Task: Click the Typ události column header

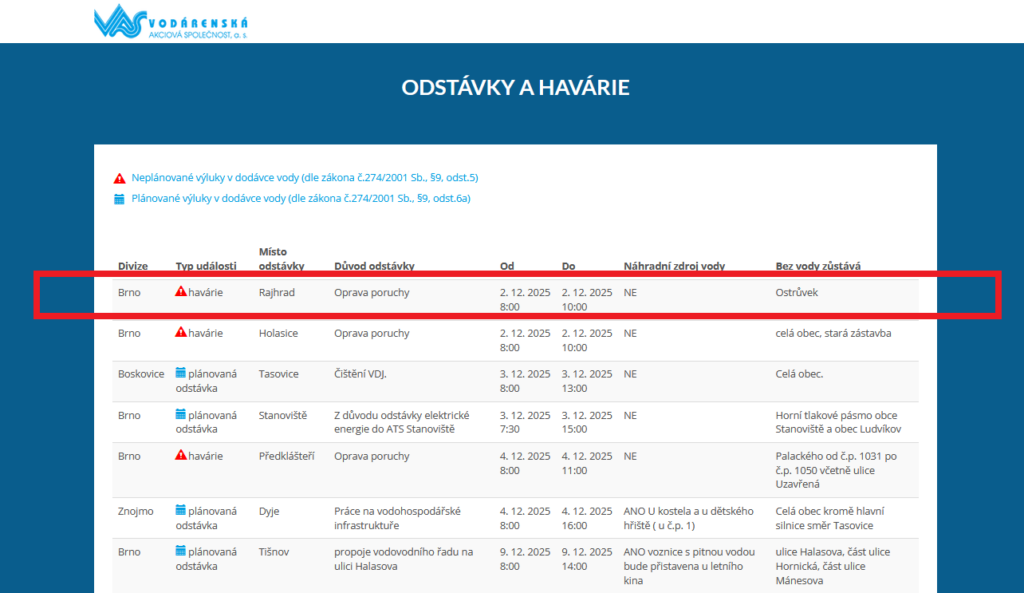Action: click(x=206, y=266)
